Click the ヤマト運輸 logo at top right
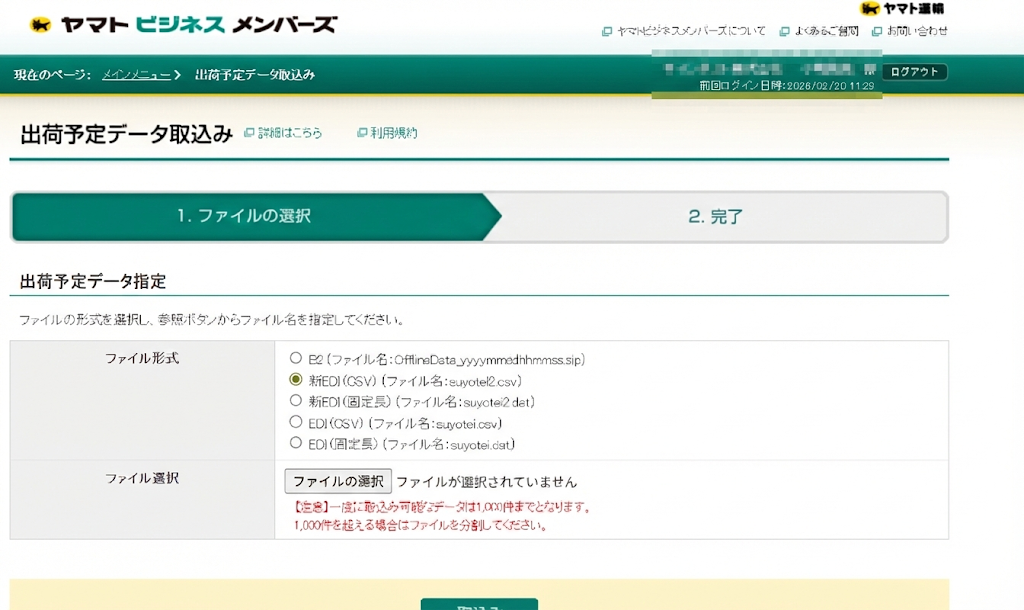Viewport: 1024px width, 610px height. pos(901,9)
